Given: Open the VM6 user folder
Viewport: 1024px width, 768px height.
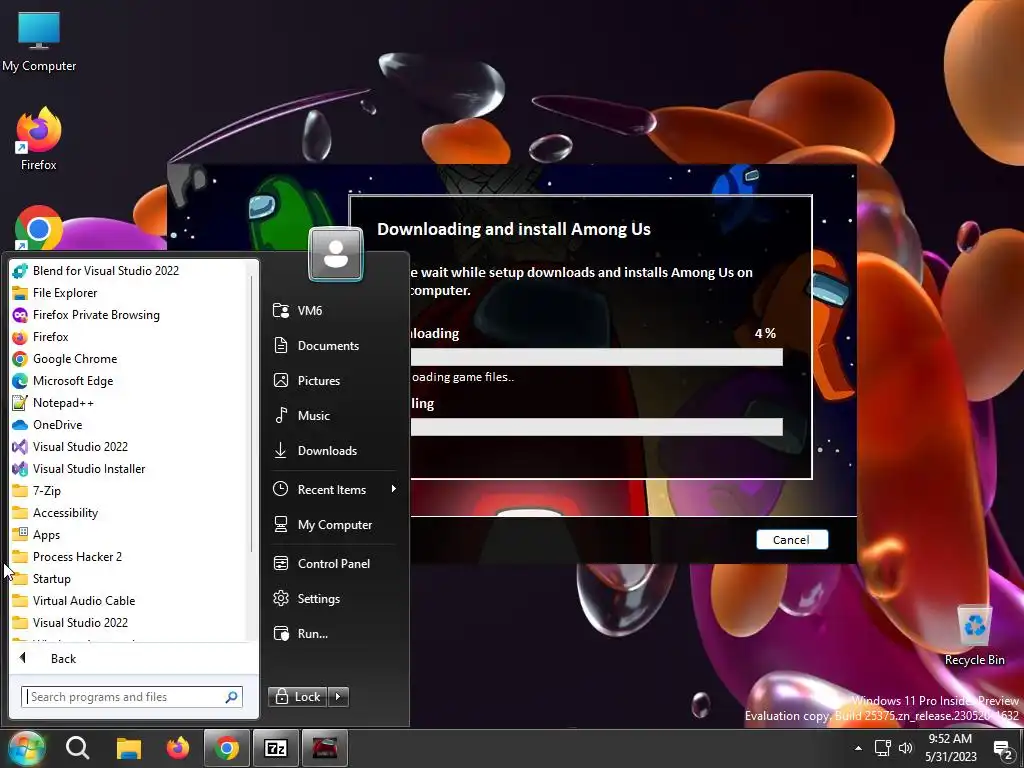Looking at the screenshot, I should tap(334, 311).
